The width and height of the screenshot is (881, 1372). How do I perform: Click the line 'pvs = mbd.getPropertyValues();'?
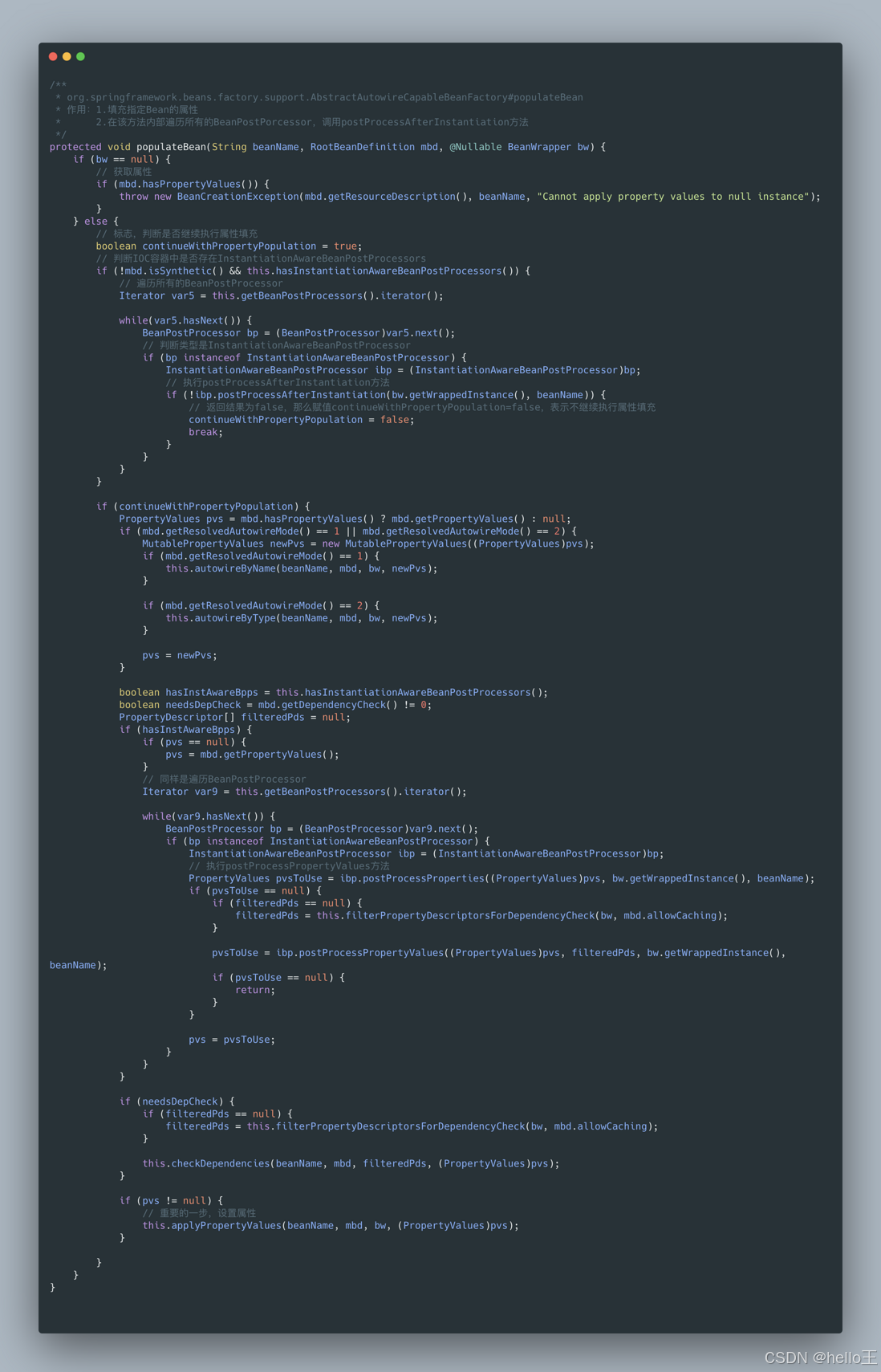[x=252, y=755]
